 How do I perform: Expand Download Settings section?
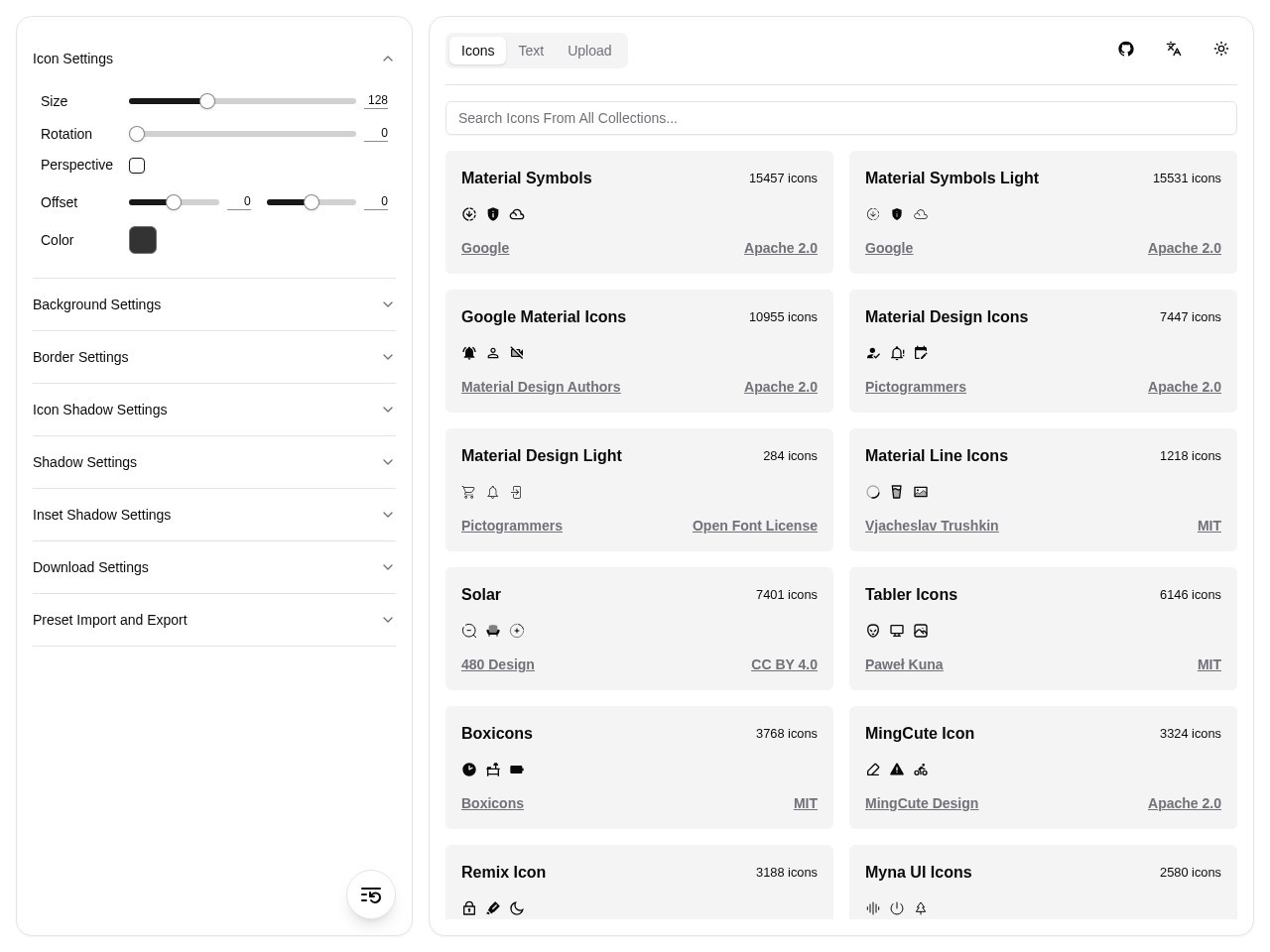click(x=214, y=567)
